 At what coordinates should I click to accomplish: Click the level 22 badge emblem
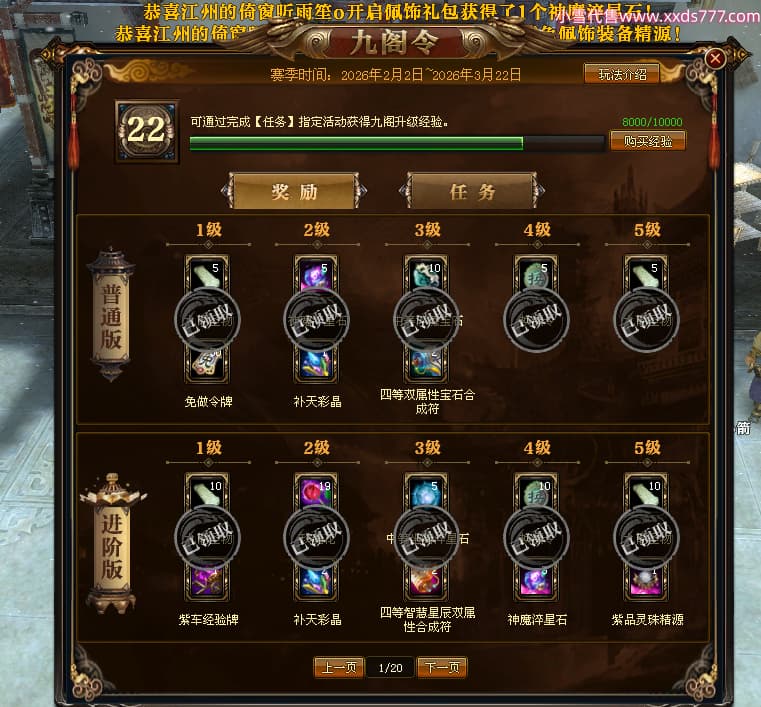pos(147,131)
